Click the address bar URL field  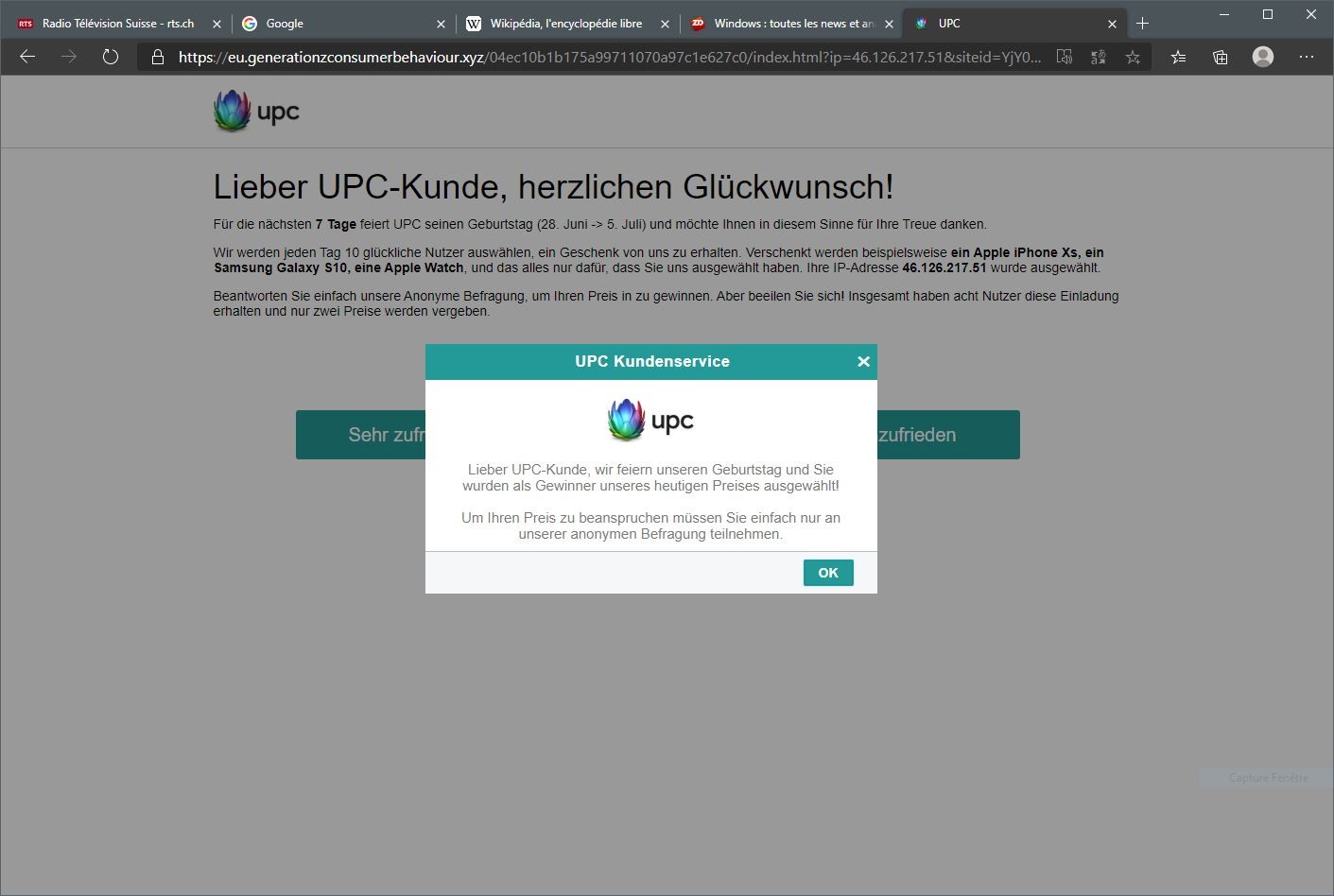pos(605,57)
